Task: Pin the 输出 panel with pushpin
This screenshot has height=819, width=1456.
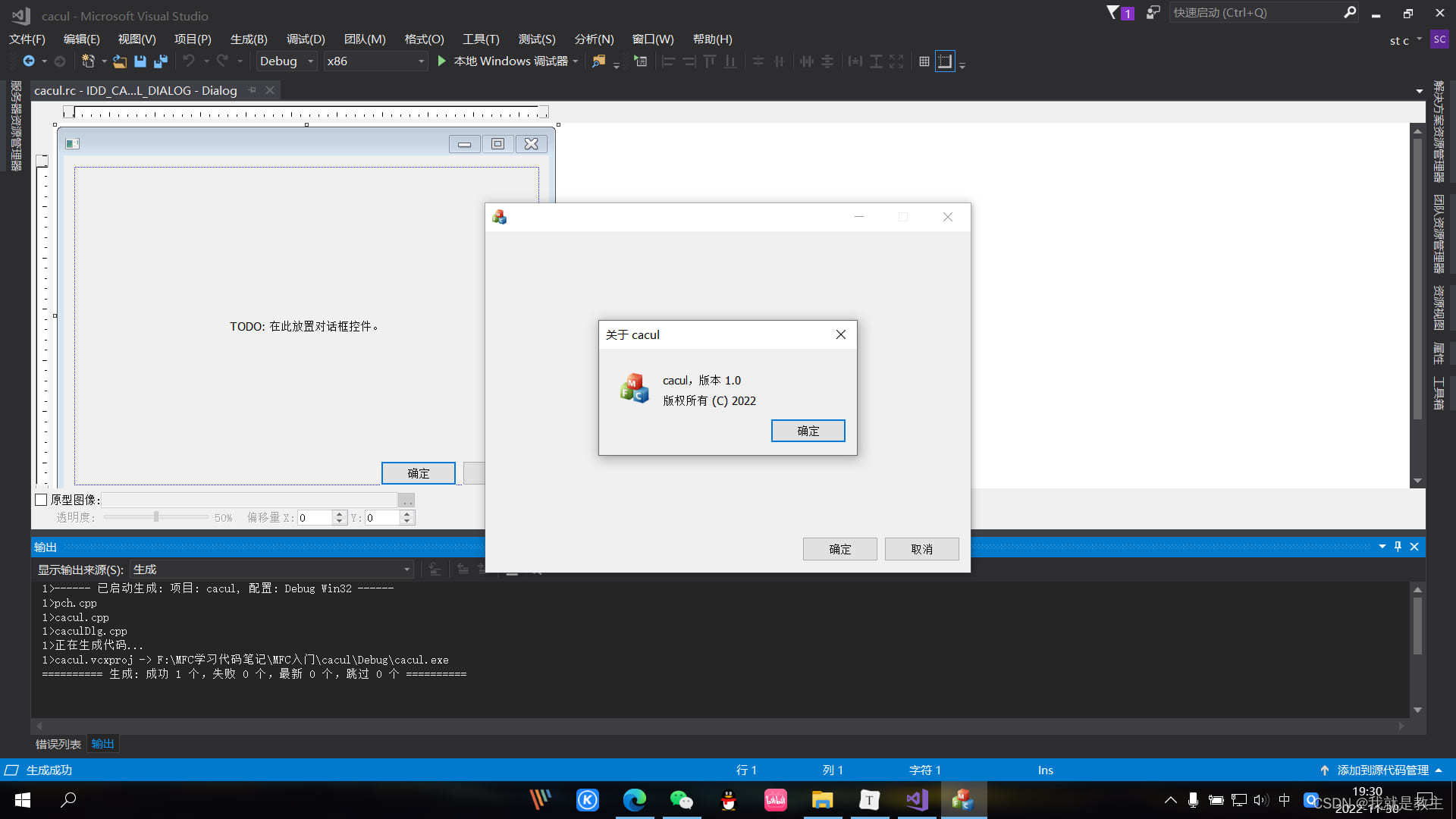Action: pyautogui.click(x=1398, y=547)
